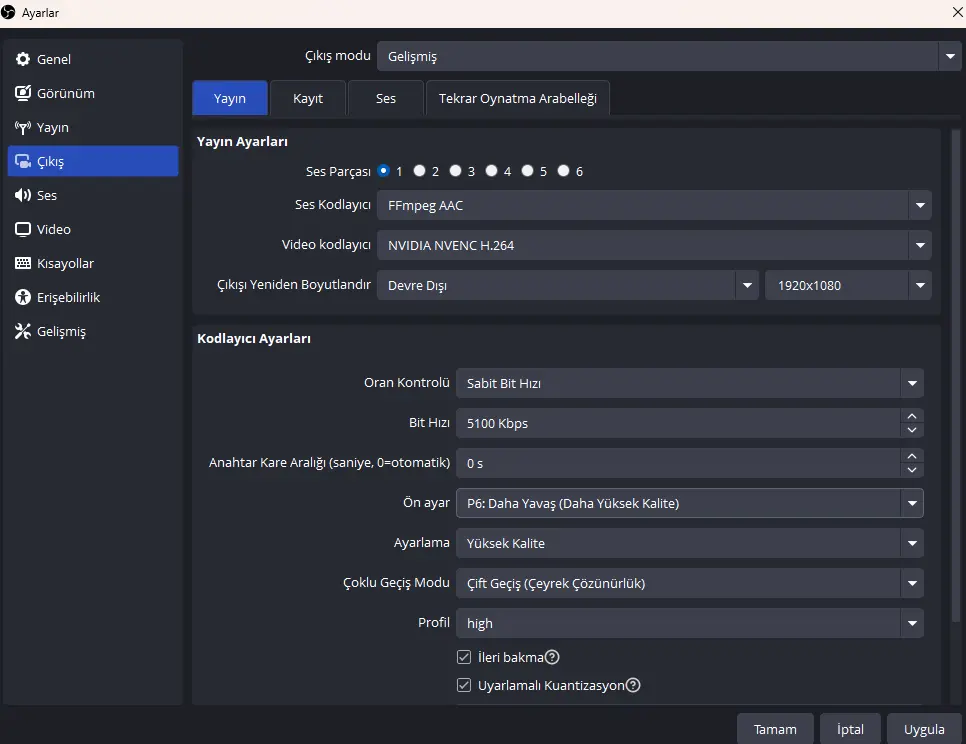Click the Video monitor icon
Viewport: 966px width, 744px height.
tap(23, 229)
